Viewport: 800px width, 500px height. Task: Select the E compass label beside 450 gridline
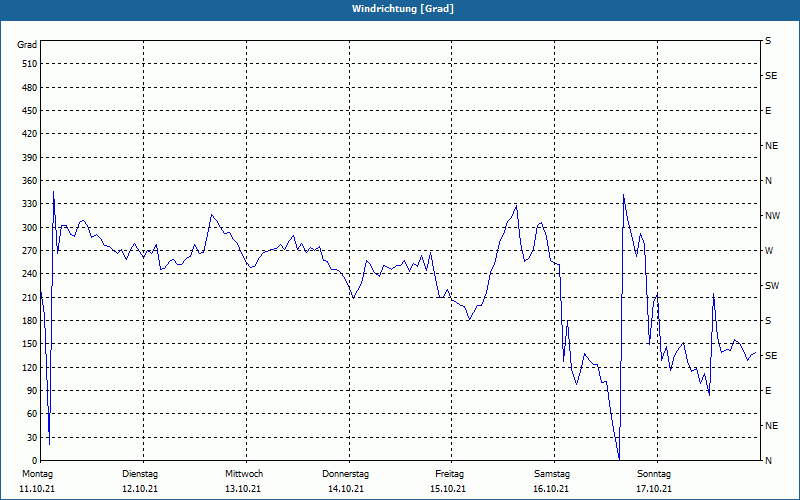pyautogui.click(x=768, y=111)
